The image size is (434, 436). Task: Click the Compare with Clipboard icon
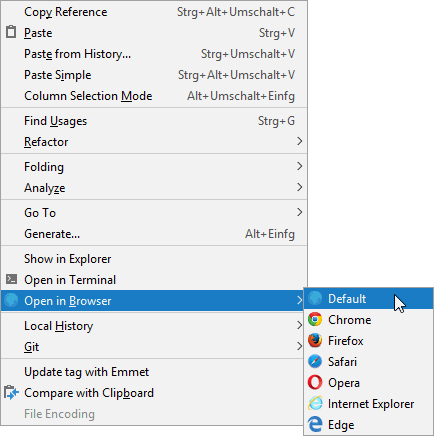pos(11,392)
